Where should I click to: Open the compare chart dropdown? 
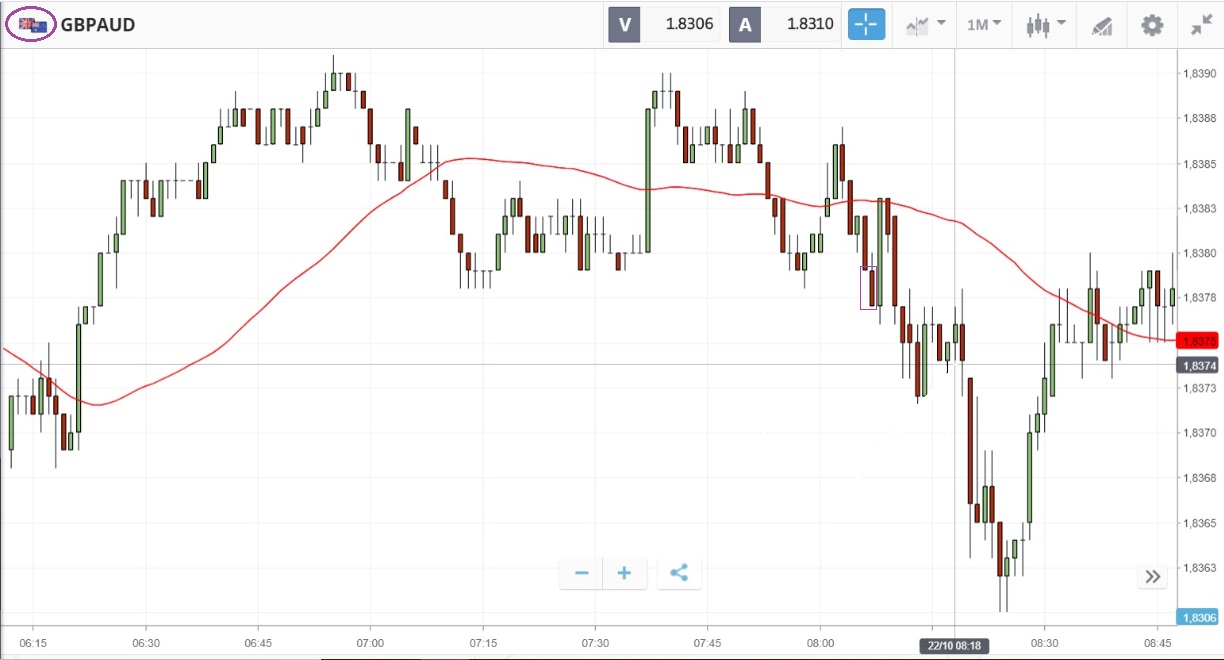tap(925, 24)
